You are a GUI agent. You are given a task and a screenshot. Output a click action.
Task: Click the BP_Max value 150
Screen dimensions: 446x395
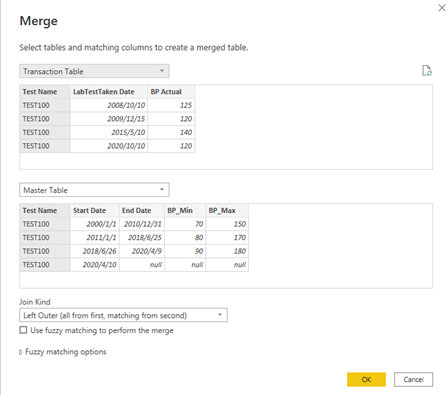pos(227,224)
